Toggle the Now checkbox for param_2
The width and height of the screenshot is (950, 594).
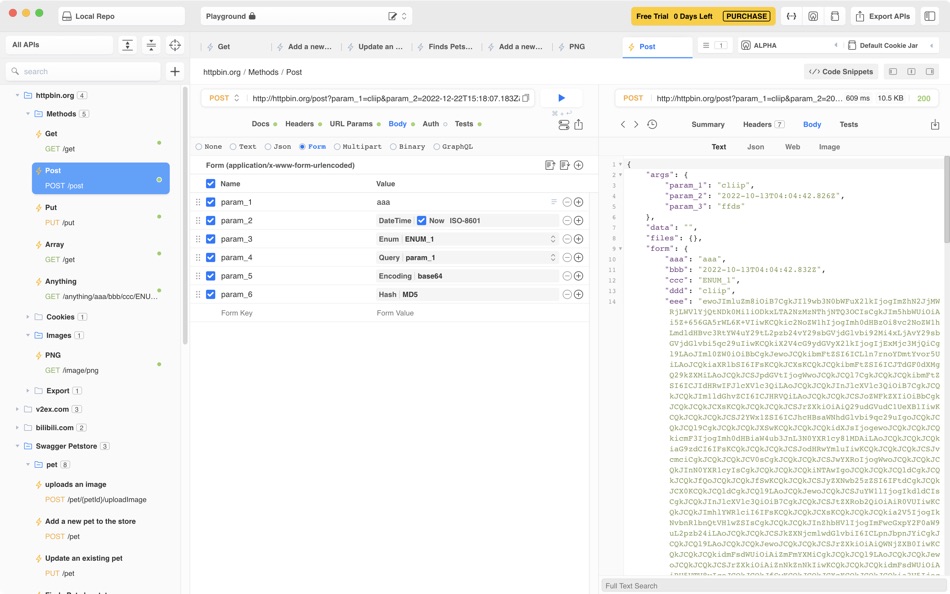tap(423, 219)
